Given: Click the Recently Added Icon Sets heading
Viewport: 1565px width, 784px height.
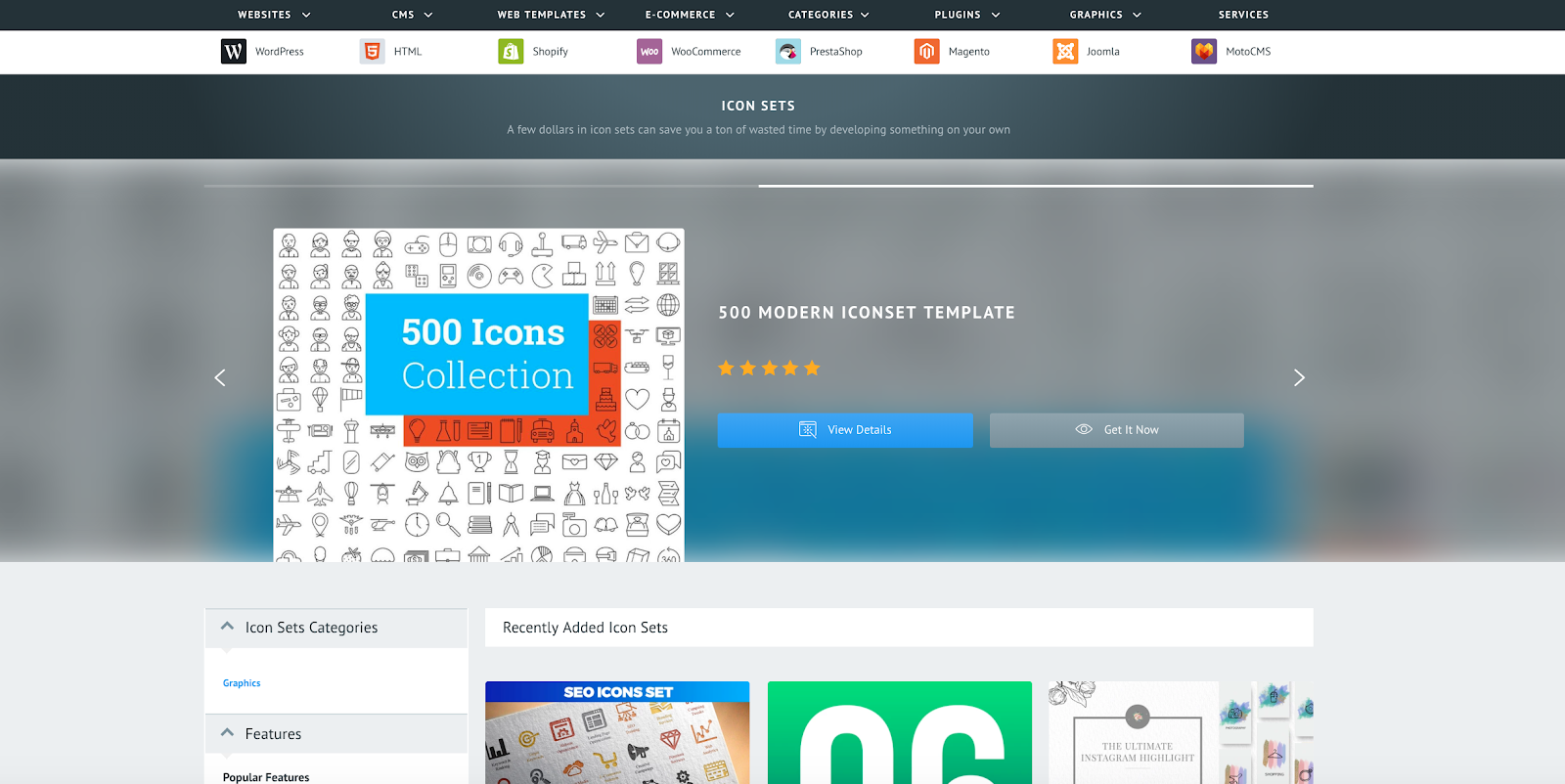Looking at the screenshot, I should coord(585,628).
